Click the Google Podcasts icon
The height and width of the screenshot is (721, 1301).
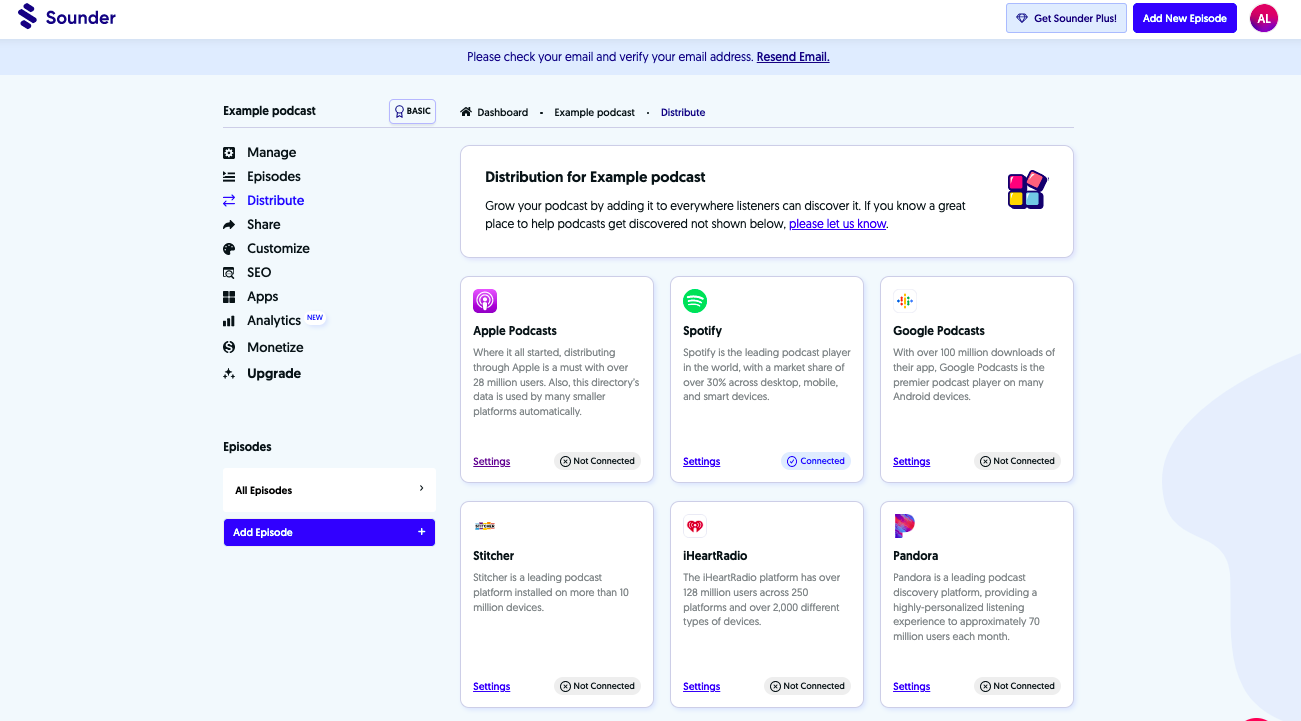(905, 300)
